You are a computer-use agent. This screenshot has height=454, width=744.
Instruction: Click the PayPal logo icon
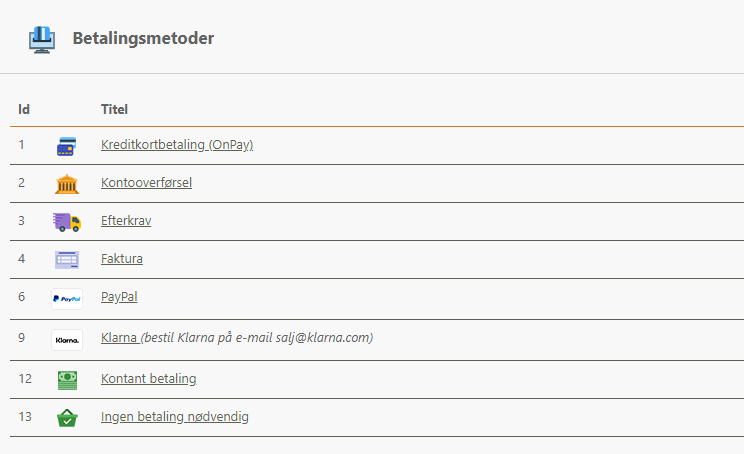coord(67,299)
